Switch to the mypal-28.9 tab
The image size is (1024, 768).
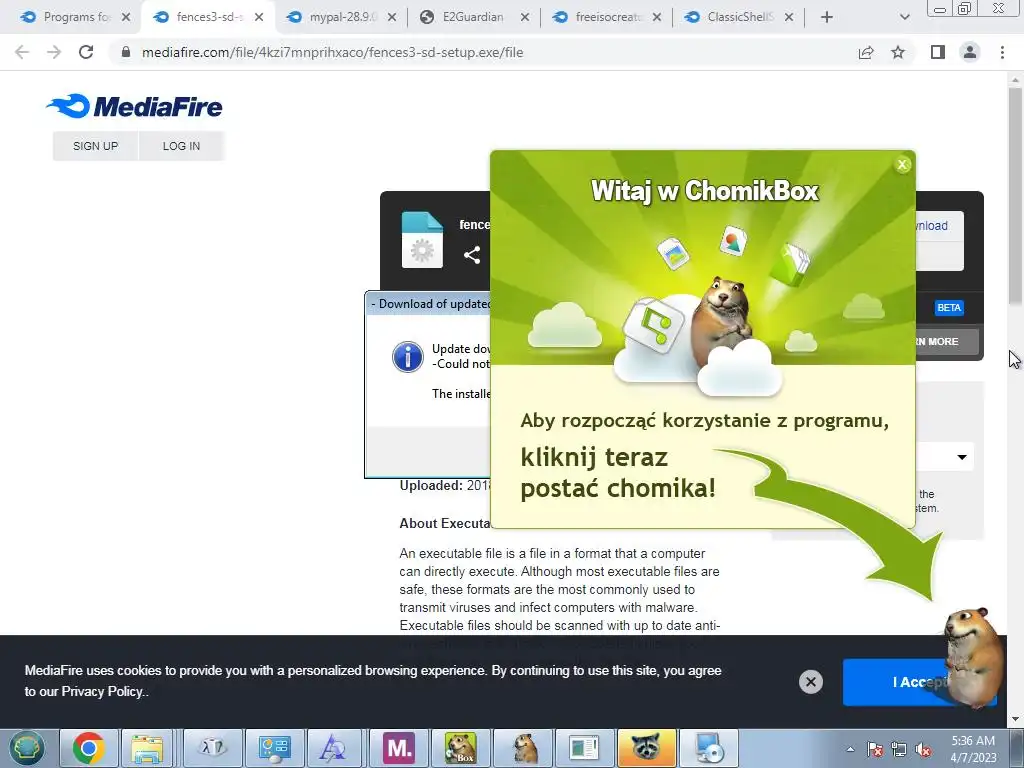click(x=340, y=17)
